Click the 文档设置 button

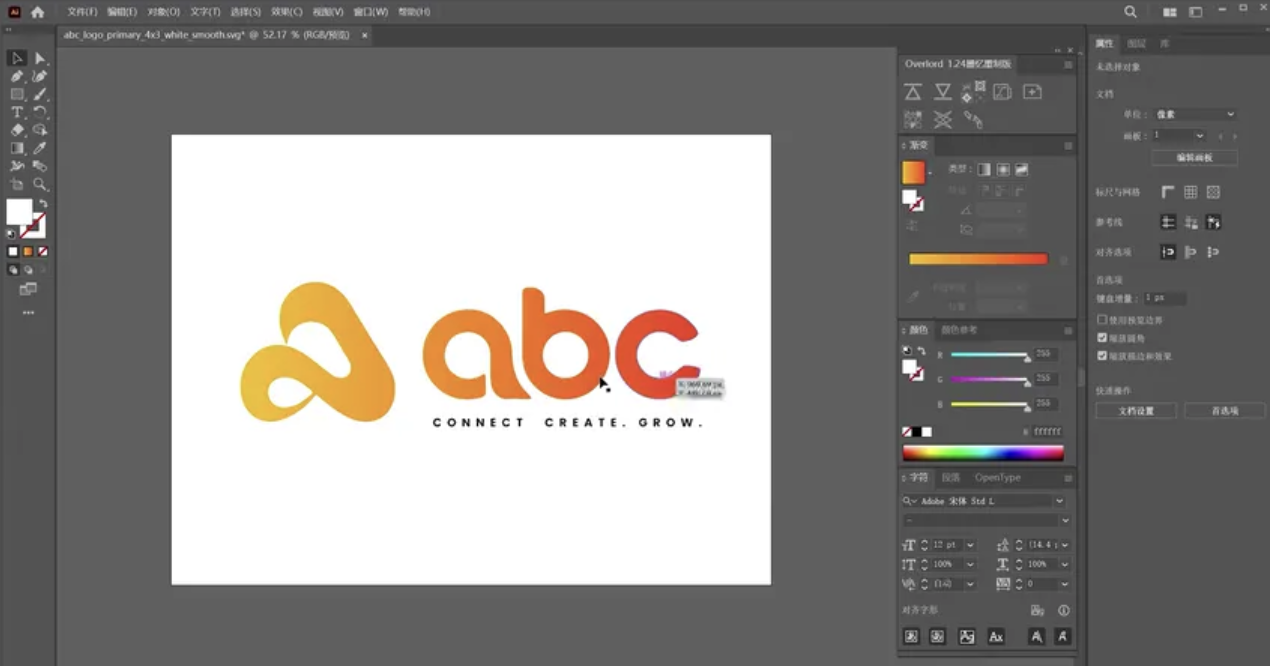point(1136,411)
